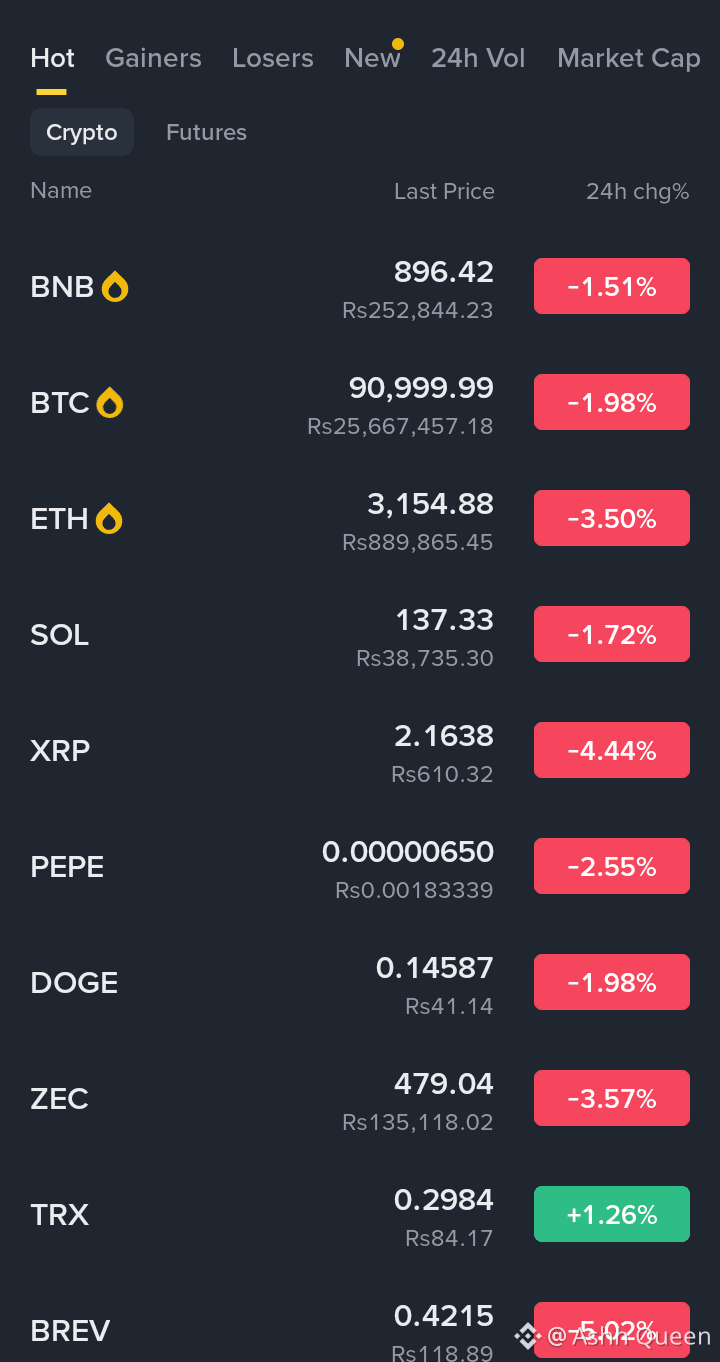Tap XRP's -4.44% change badge

click(x=611, y=751)
